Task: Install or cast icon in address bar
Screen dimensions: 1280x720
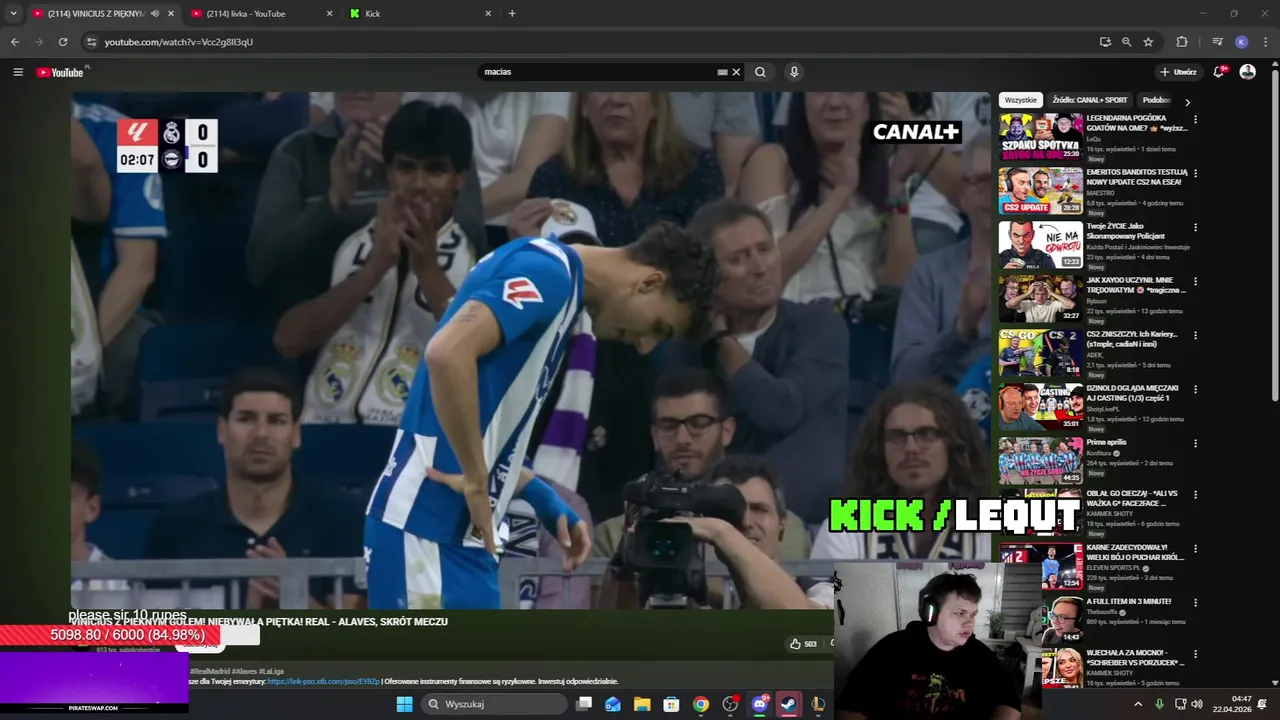Action: [x=1105, y=42]
